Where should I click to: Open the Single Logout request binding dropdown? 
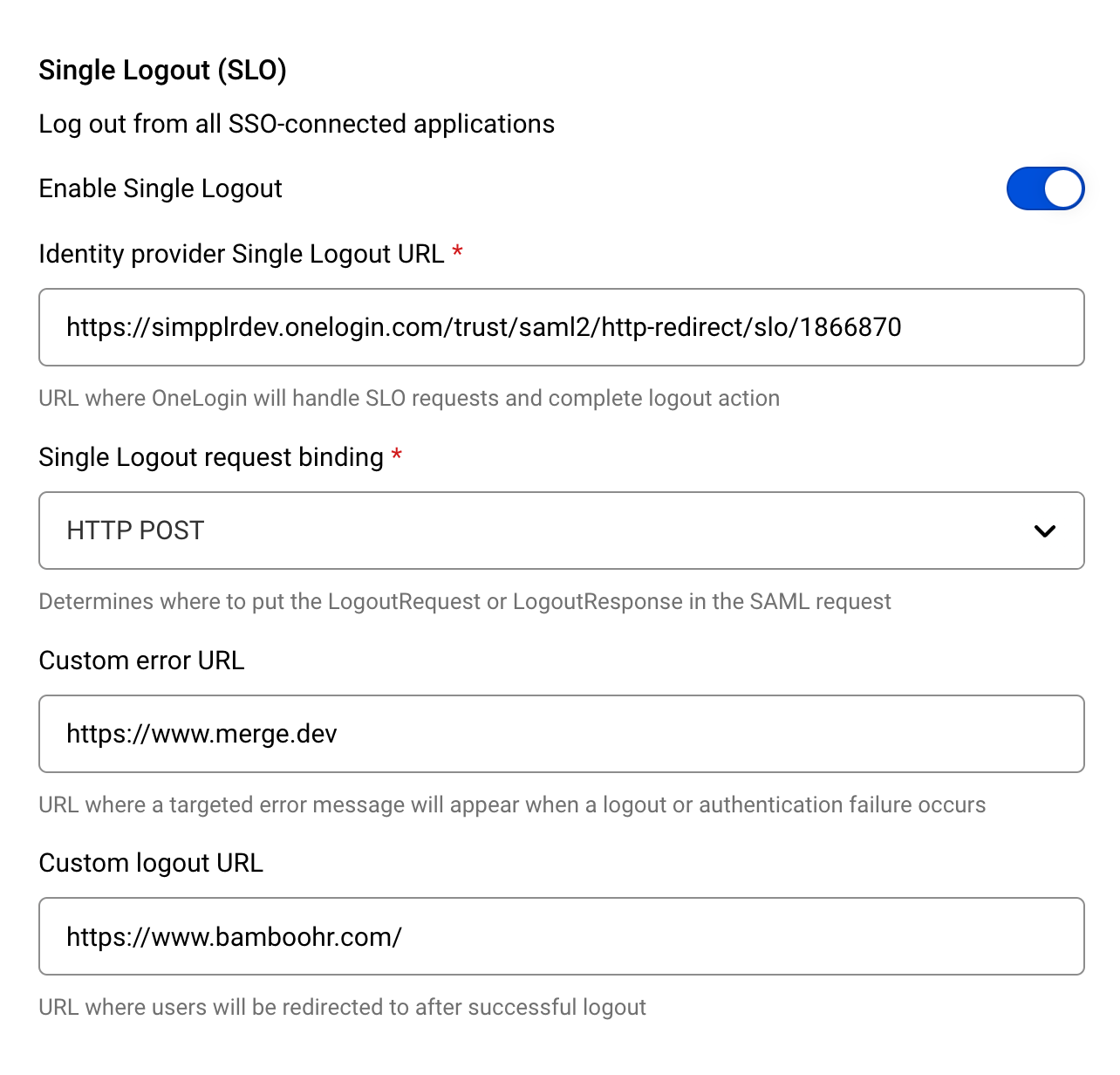click(x=560, y=531)
